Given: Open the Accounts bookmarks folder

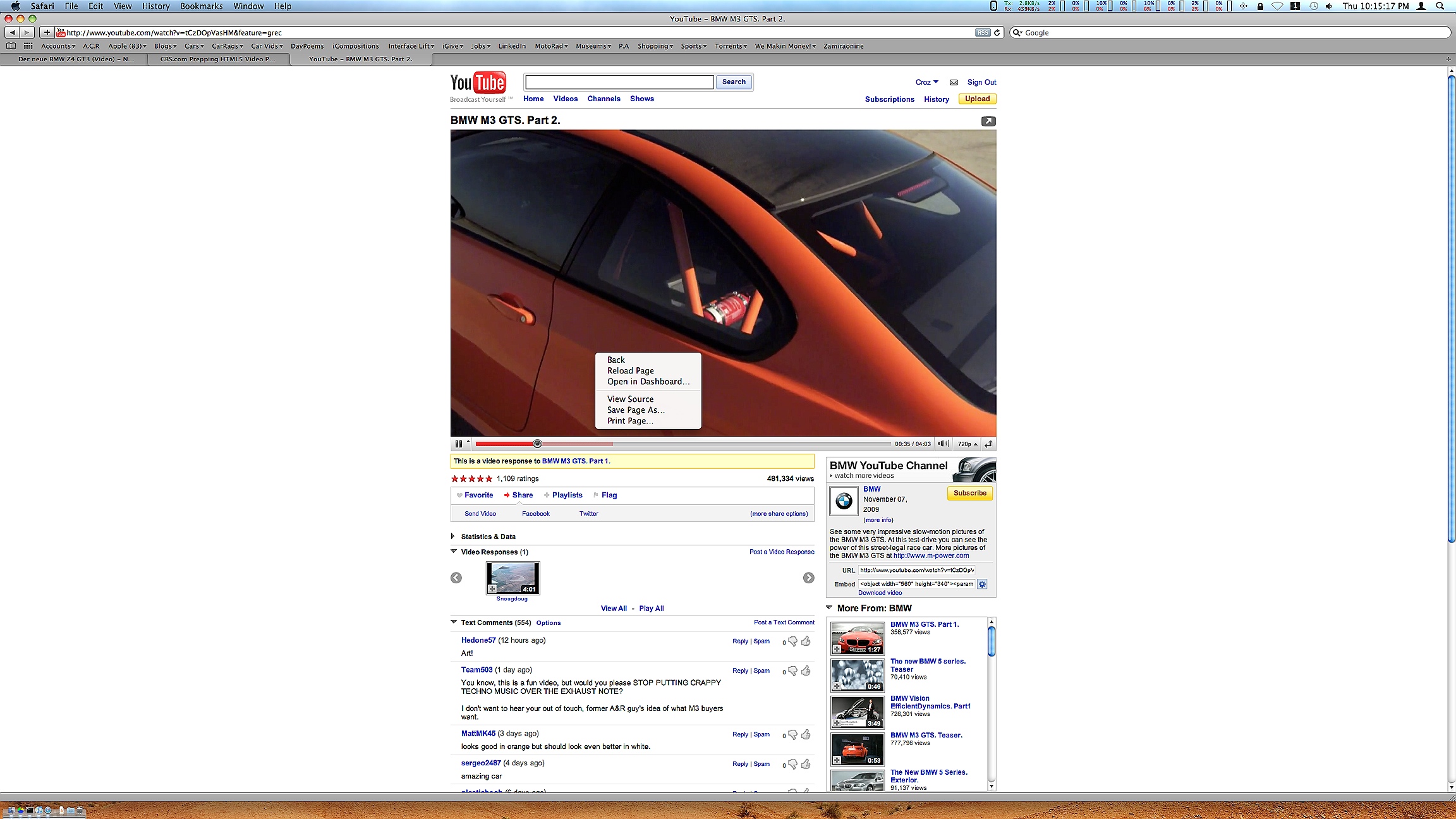Looking at the screenshot, I should 58,46.
